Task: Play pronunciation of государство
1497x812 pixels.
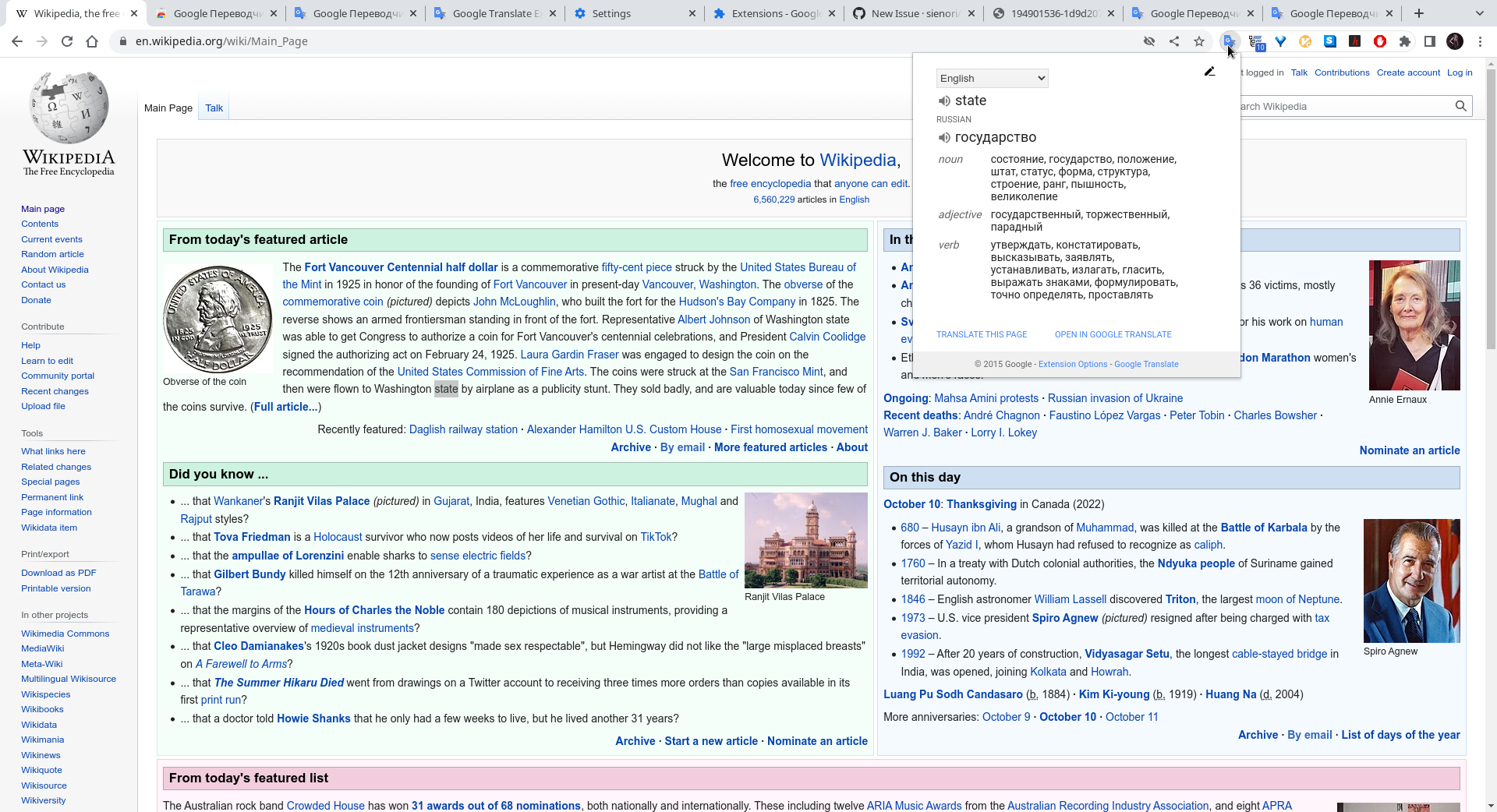Action: (944, 138)
